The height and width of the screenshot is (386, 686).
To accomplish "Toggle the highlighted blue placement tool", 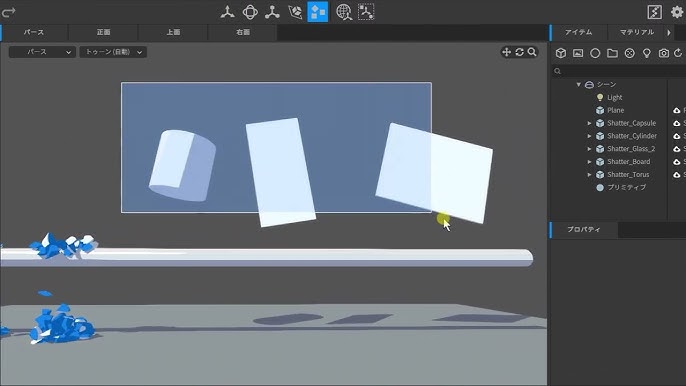I will click(318, 12).
